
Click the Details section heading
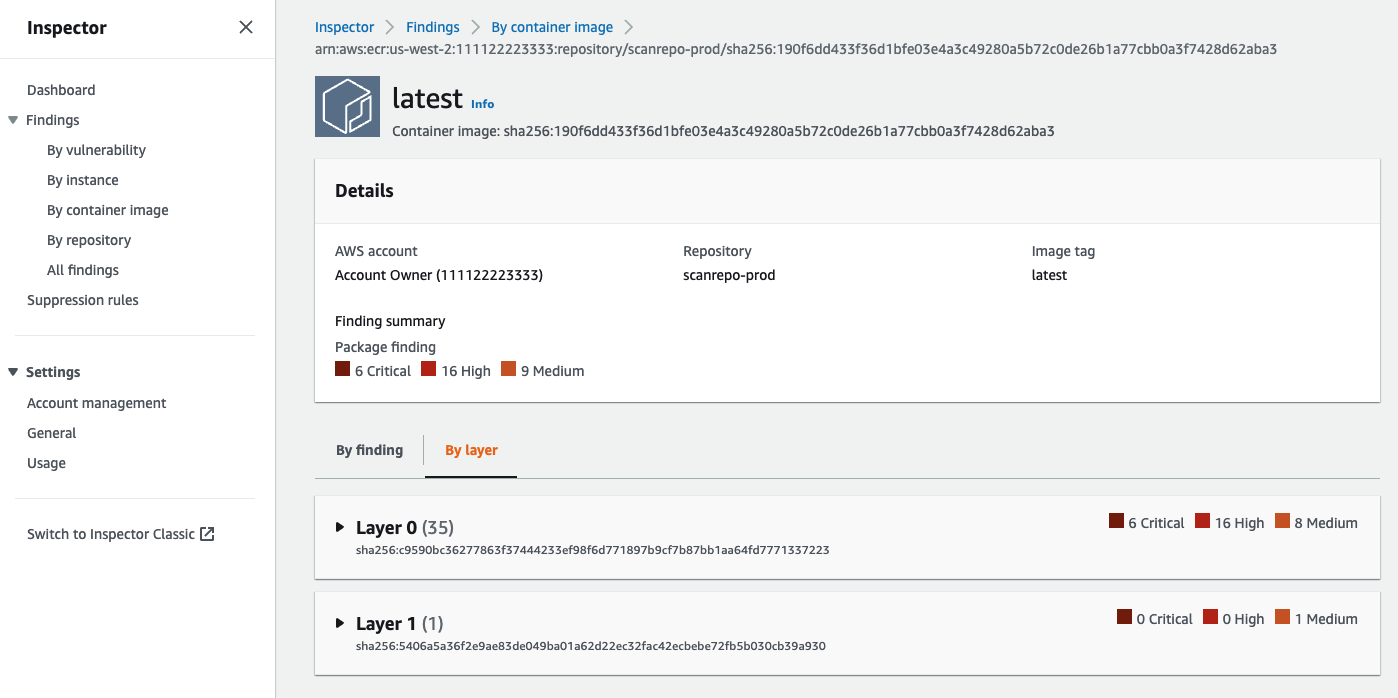tap(364, 191)
